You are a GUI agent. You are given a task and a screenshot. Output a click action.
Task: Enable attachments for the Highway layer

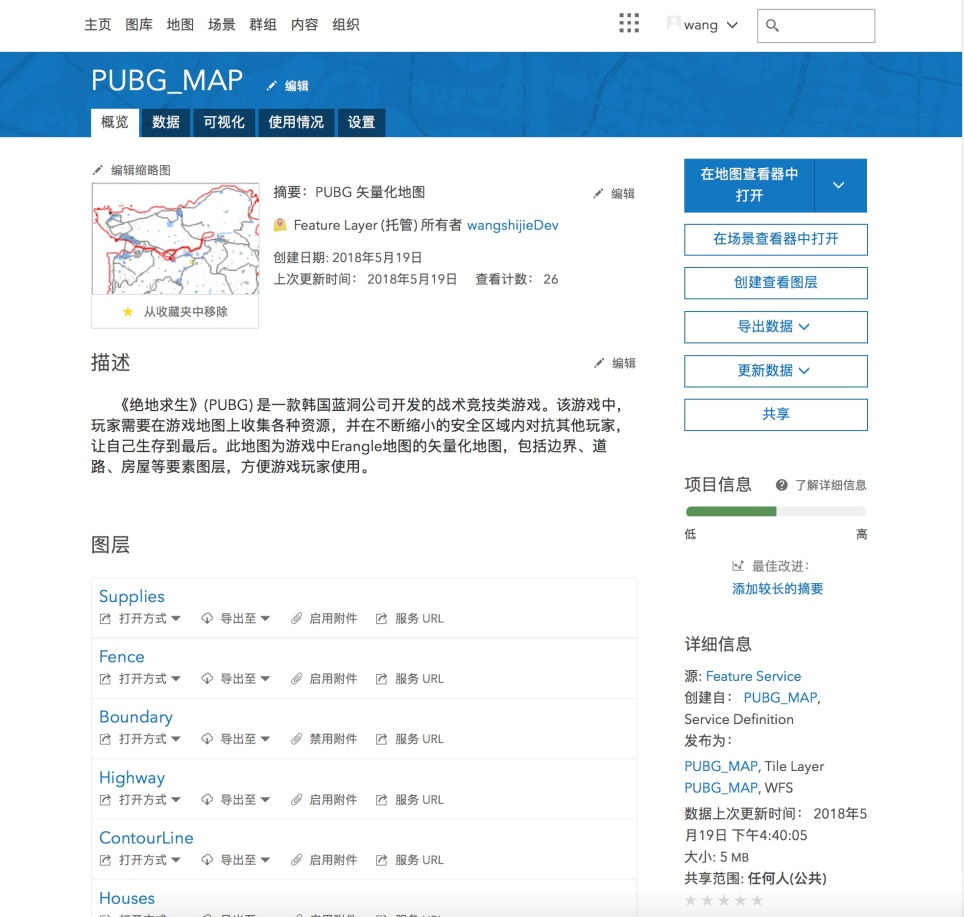pyautogui.click(x=333, y=800)
